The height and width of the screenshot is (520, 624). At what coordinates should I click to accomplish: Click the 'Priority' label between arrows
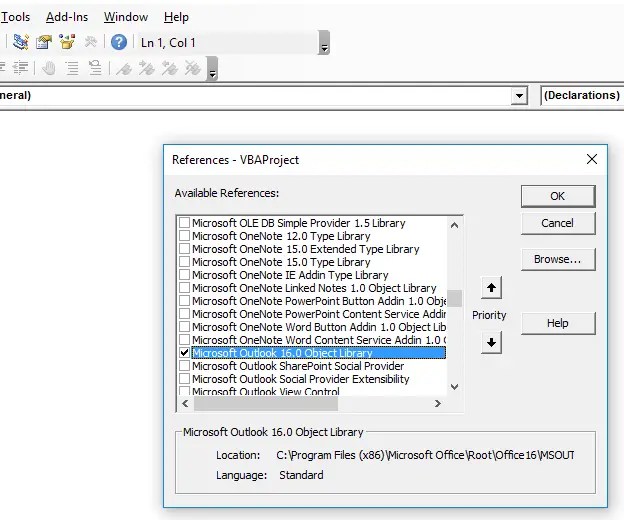tap(489, 315)
